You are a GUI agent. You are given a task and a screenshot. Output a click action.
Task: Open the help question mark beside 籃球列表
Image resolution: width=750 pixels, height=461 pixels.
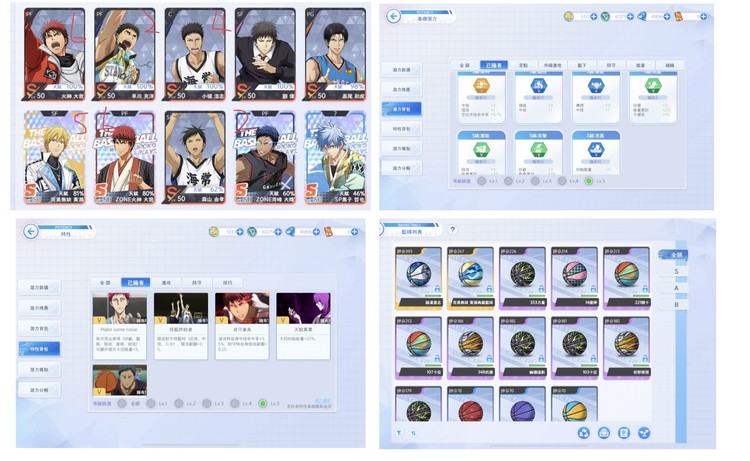(452, 230)
